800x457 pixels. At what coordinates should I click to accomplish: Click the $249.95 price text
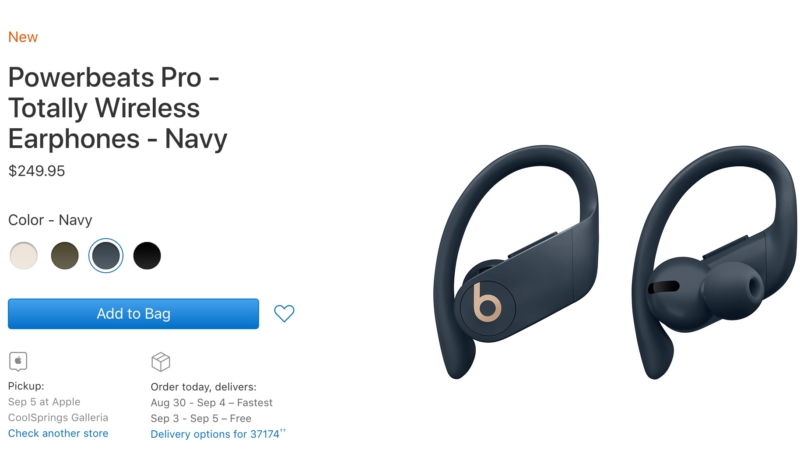point(37,171)
